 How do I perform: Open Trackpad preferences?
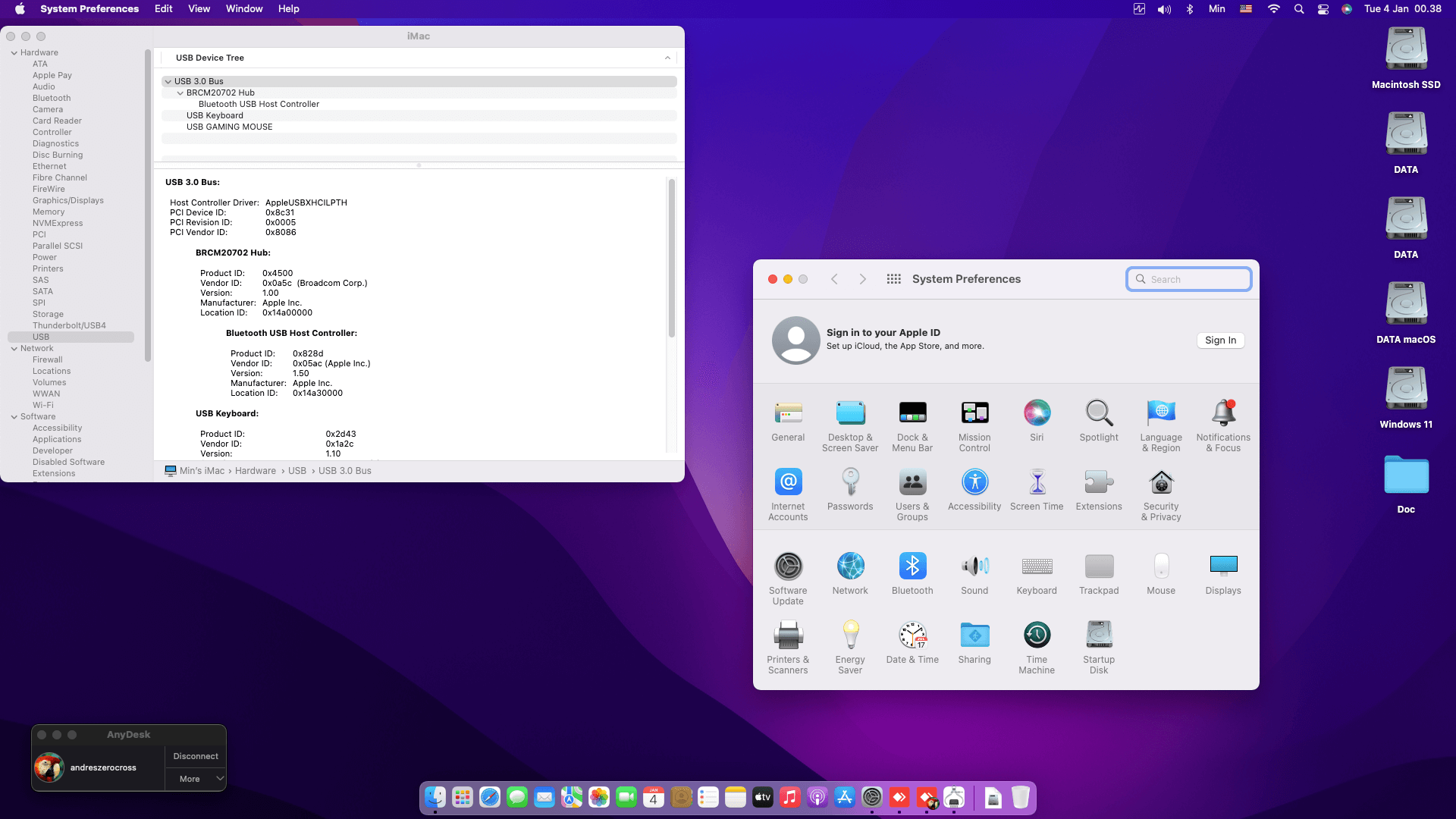coord(1099,575)
